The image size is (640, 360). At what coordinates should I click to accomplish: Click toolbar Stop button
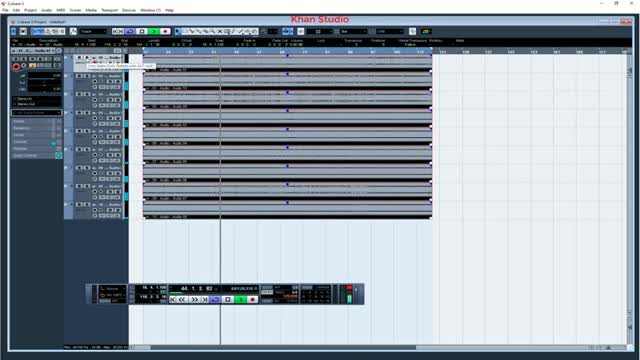(x=142, y=31)
